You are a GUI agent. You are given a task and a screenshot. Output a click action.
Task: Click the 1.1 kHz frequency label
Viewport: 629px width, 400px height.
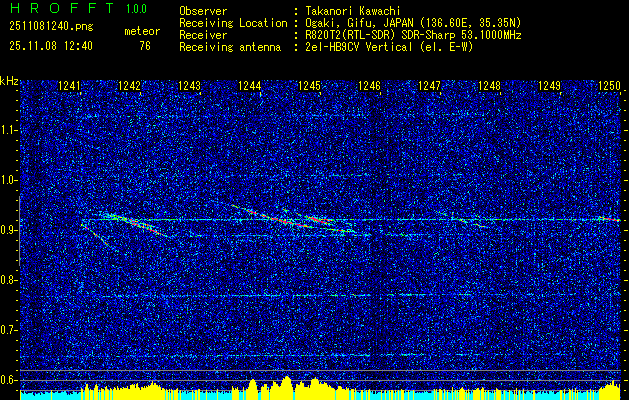coord(9,130)
